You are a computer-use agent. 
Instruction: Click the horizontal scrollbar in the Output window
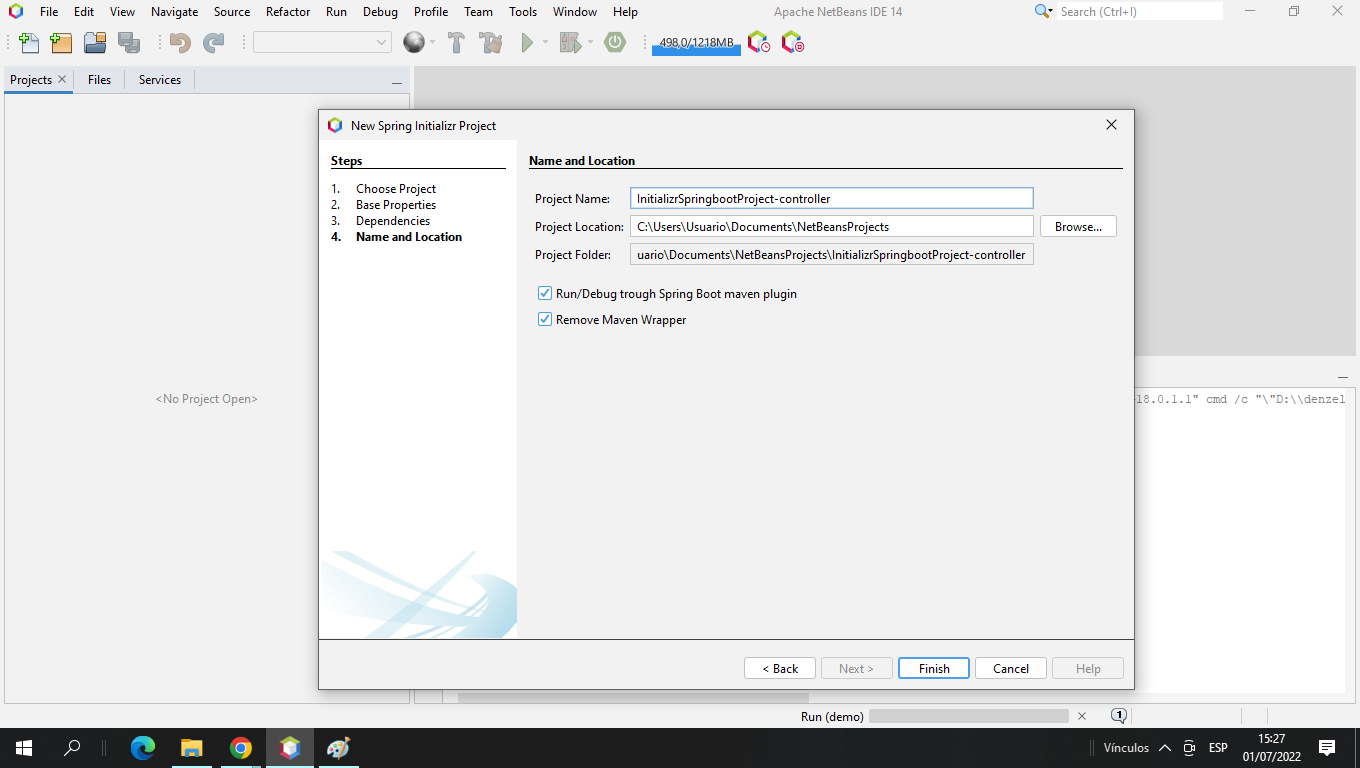(x=633, y=698)
